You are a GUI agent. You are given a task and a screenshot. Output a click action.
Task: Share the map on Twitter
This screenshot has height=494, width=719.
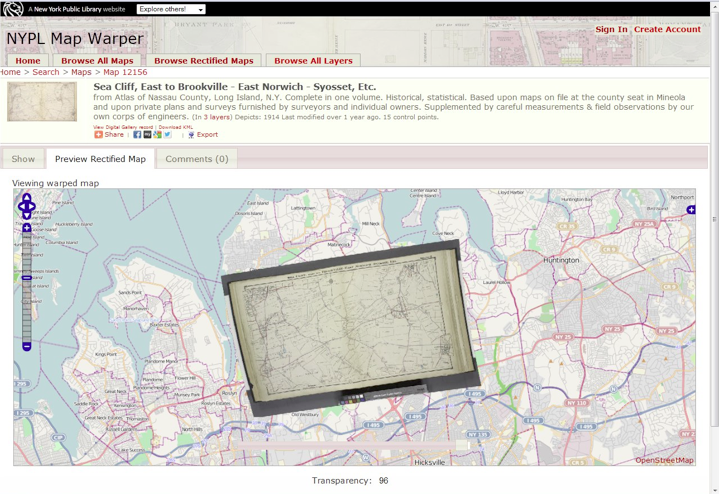tap(167, 134)
